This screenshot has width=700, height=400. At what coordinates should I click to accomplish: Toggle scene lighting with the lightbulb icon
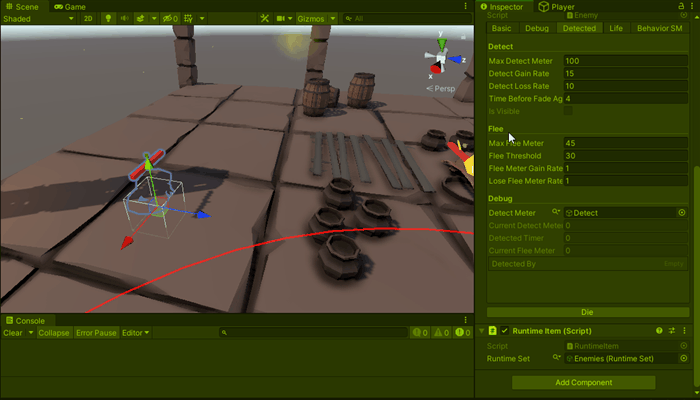[108, 18]
